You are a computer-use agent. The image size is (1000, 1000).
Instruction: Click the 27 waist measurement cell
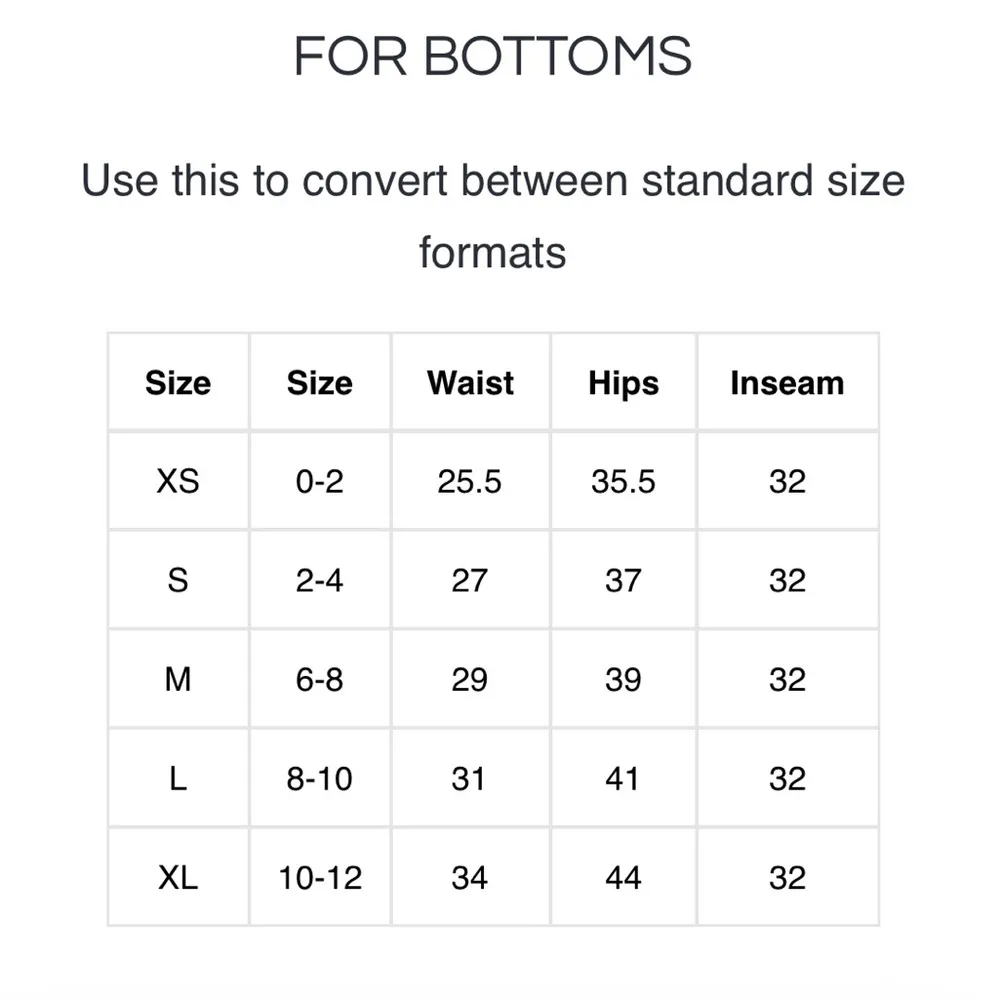(x=469, y=580)
